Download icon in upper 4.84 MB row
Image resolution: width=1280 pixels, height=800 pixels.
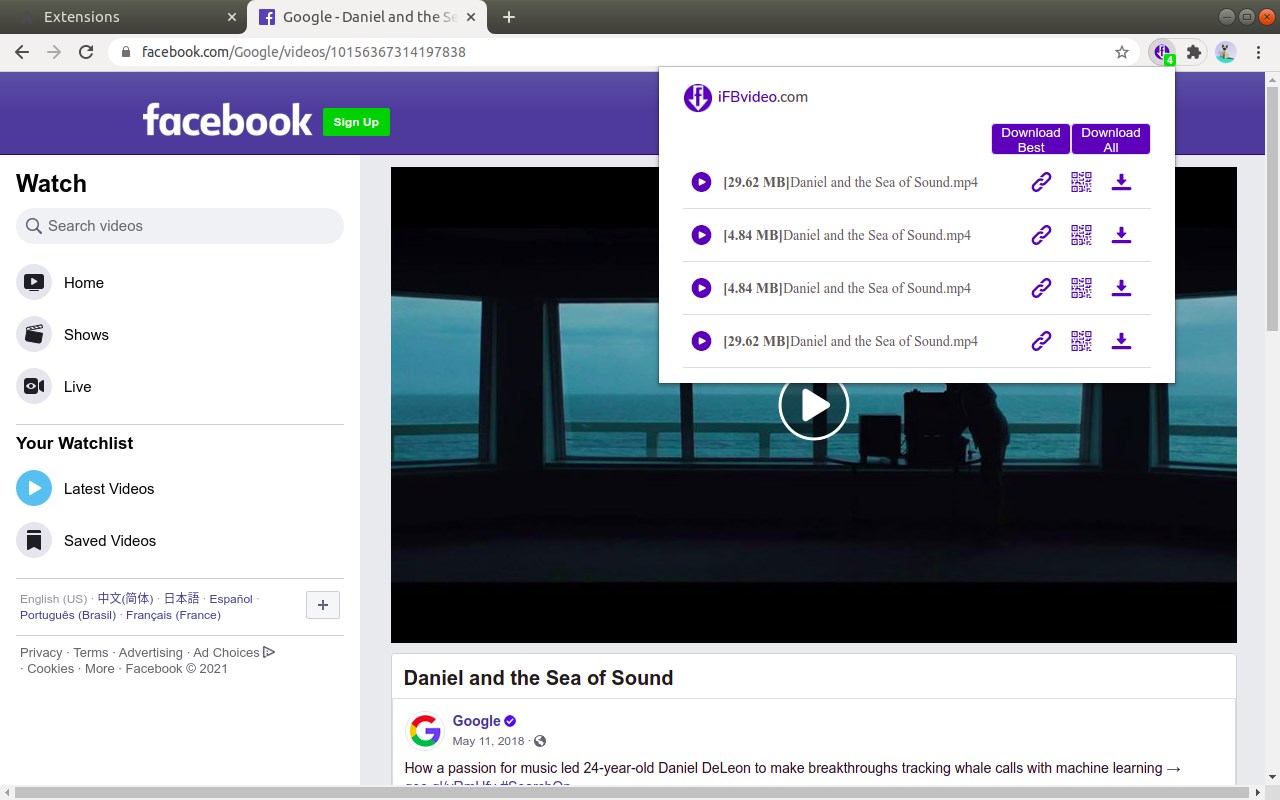[1121, 235]
